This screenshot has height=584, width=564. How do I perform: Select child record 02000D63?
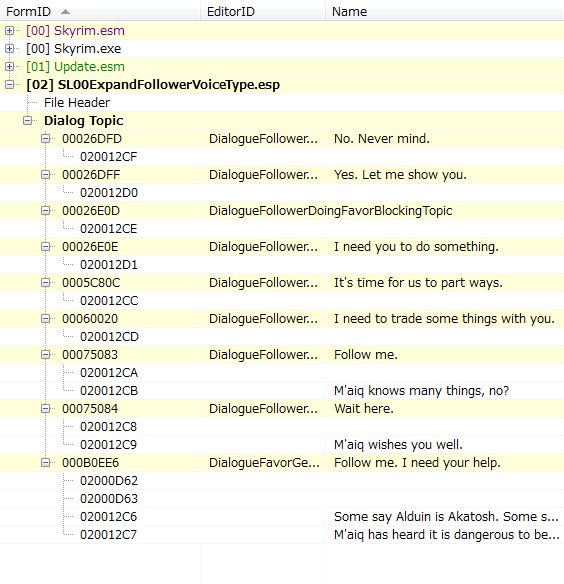point(109,499)
